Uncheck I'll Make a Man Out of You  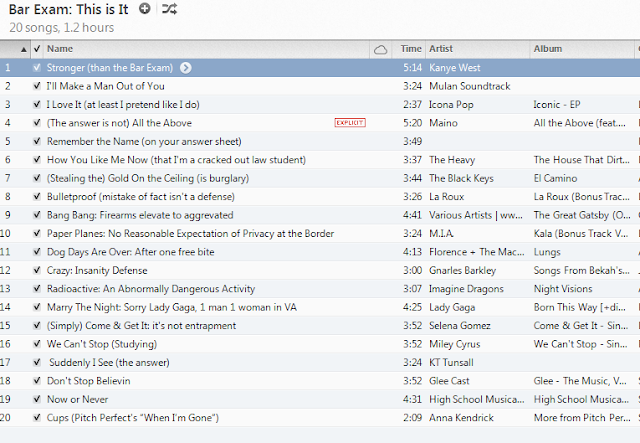[x=37, y=86]
